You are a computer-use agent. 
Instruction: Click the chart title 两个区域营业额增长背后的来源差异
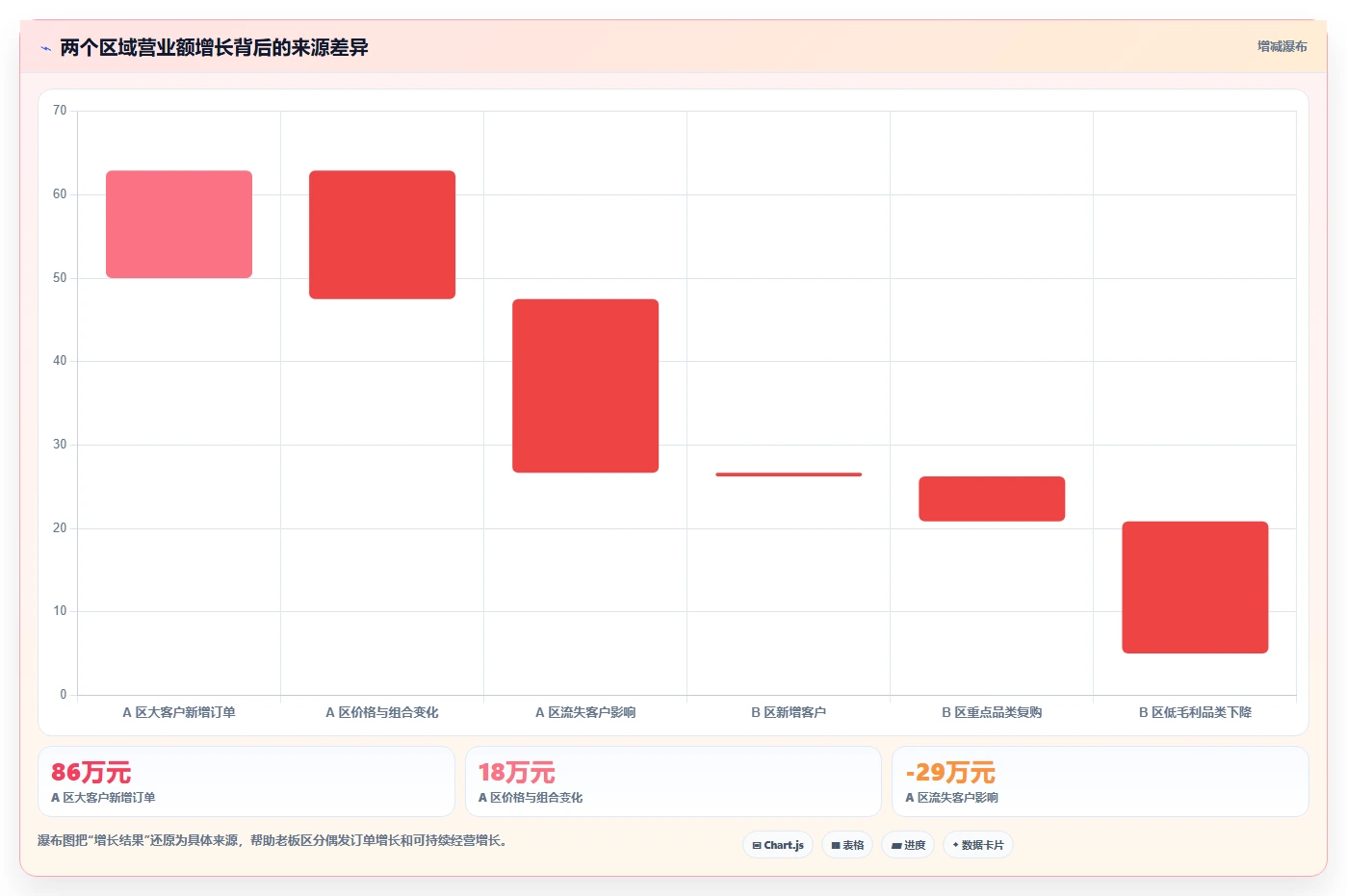214,48
